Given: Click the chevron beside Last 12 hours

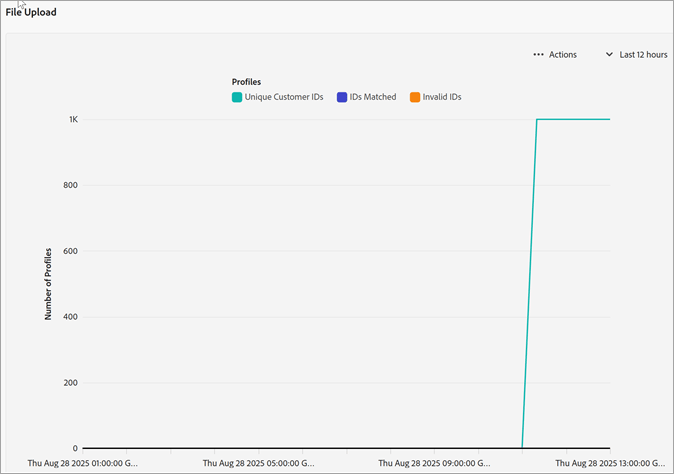Looking at the screenshot, I should click(x=609, y=55).
